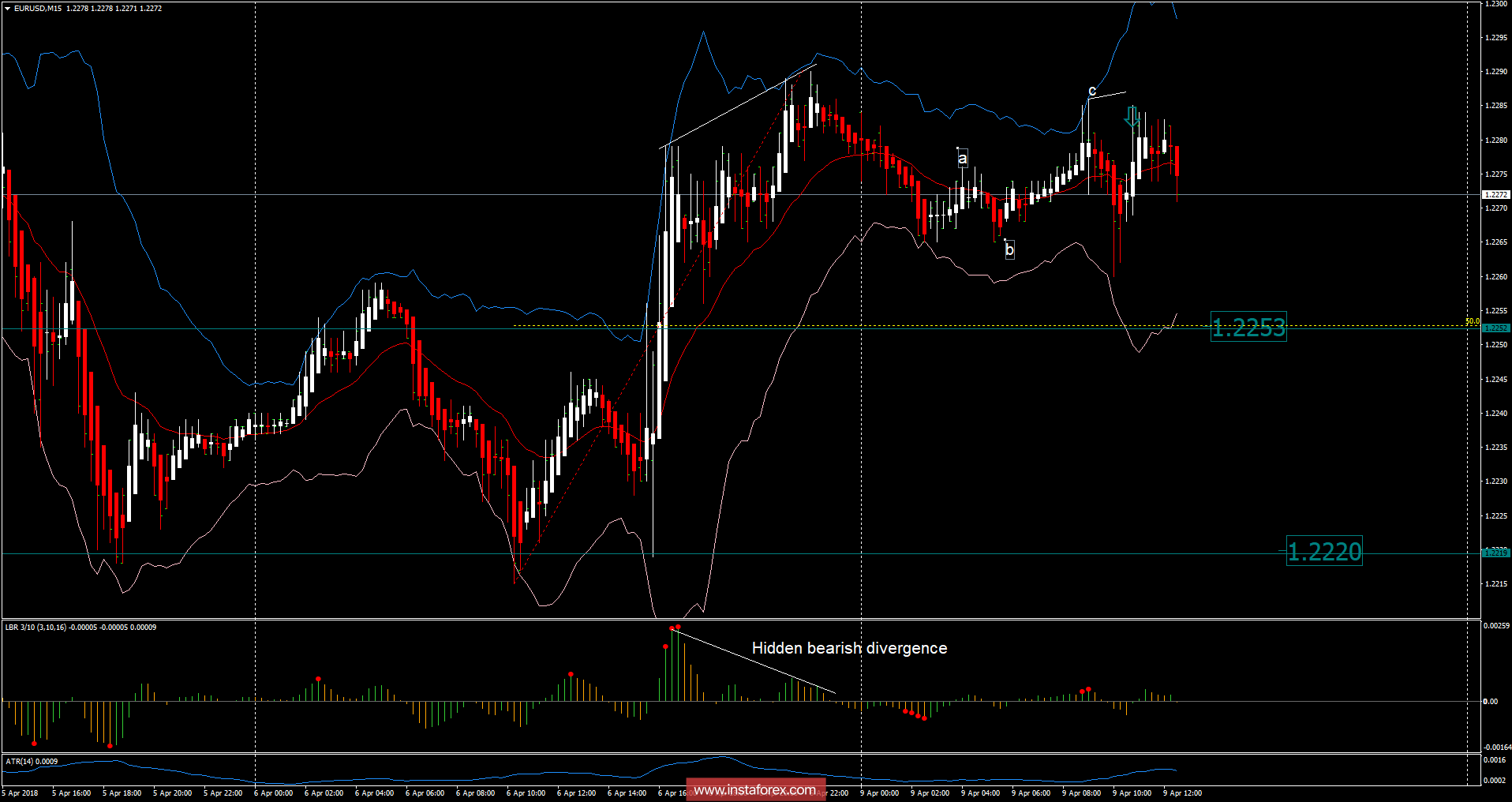Click the red dot at the LBR histogram peak
This screenshot has height=802, width=1512.
678,627
